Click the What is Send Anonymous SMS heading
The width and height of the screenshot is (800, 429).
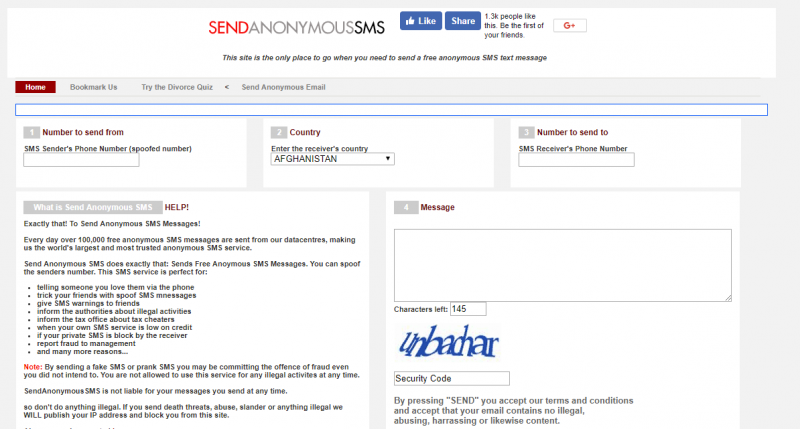click(93, 207)
